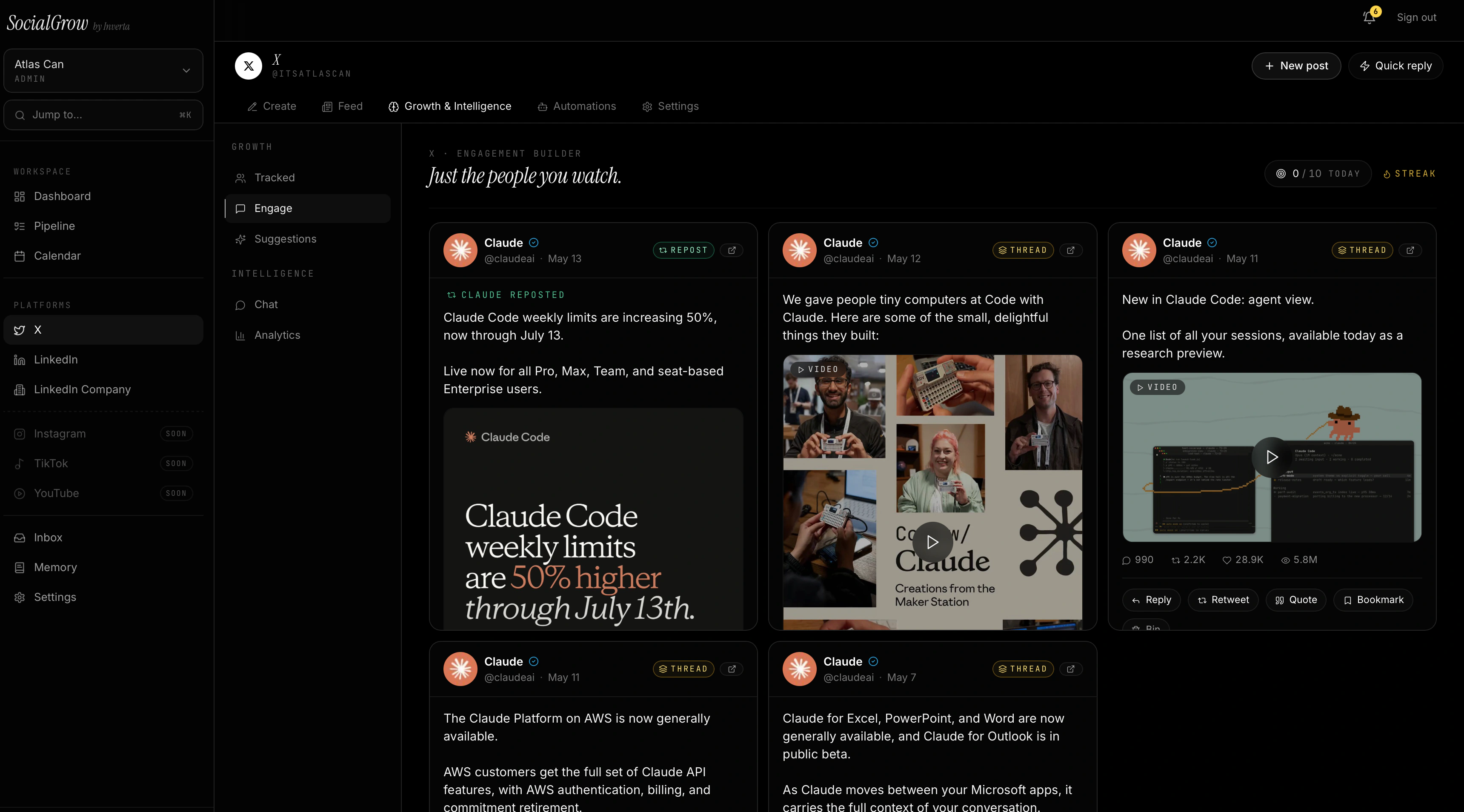The image size is (1464, 812).
Task: Click Claude avatar on May 12 post
Action: 800,250
